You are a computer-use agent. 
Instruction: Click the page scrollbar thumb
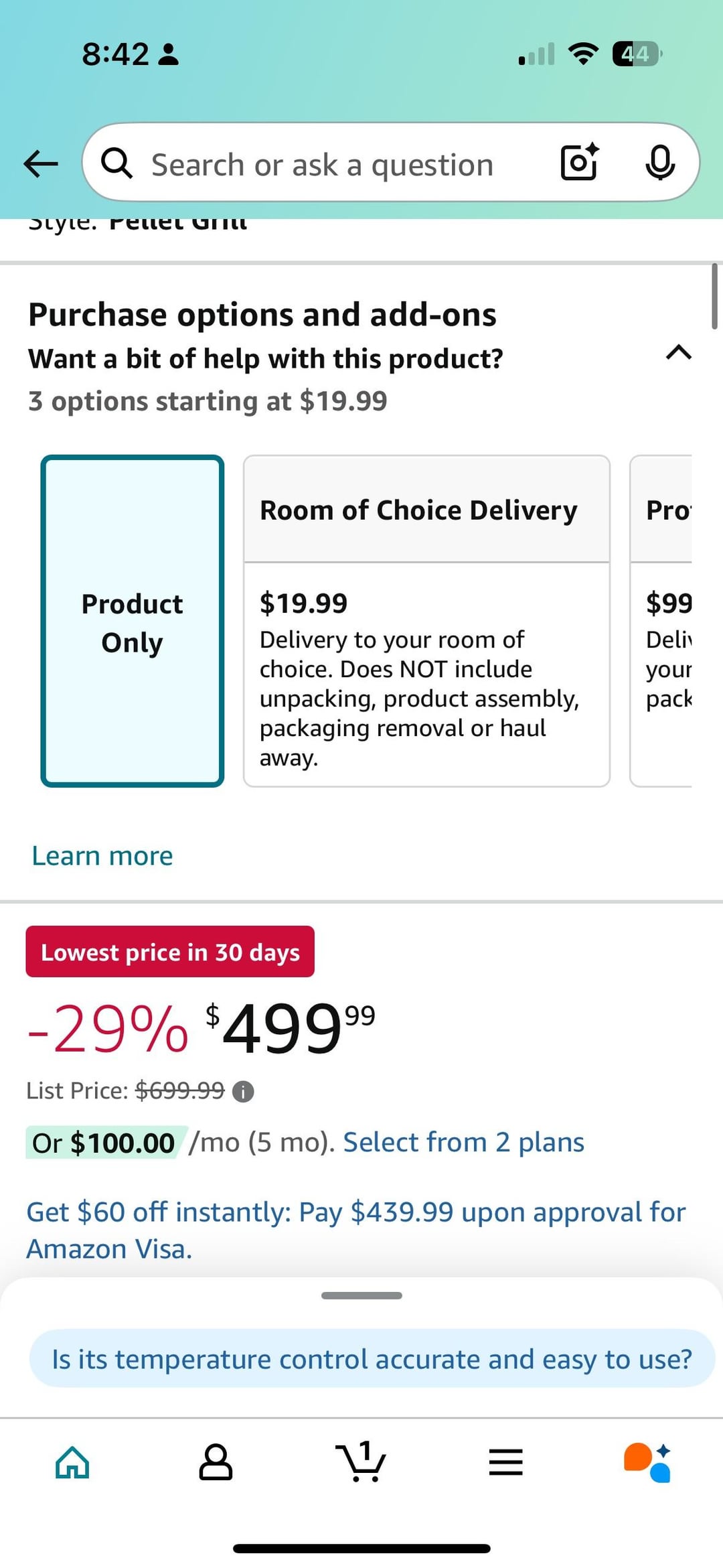point(714,296)
